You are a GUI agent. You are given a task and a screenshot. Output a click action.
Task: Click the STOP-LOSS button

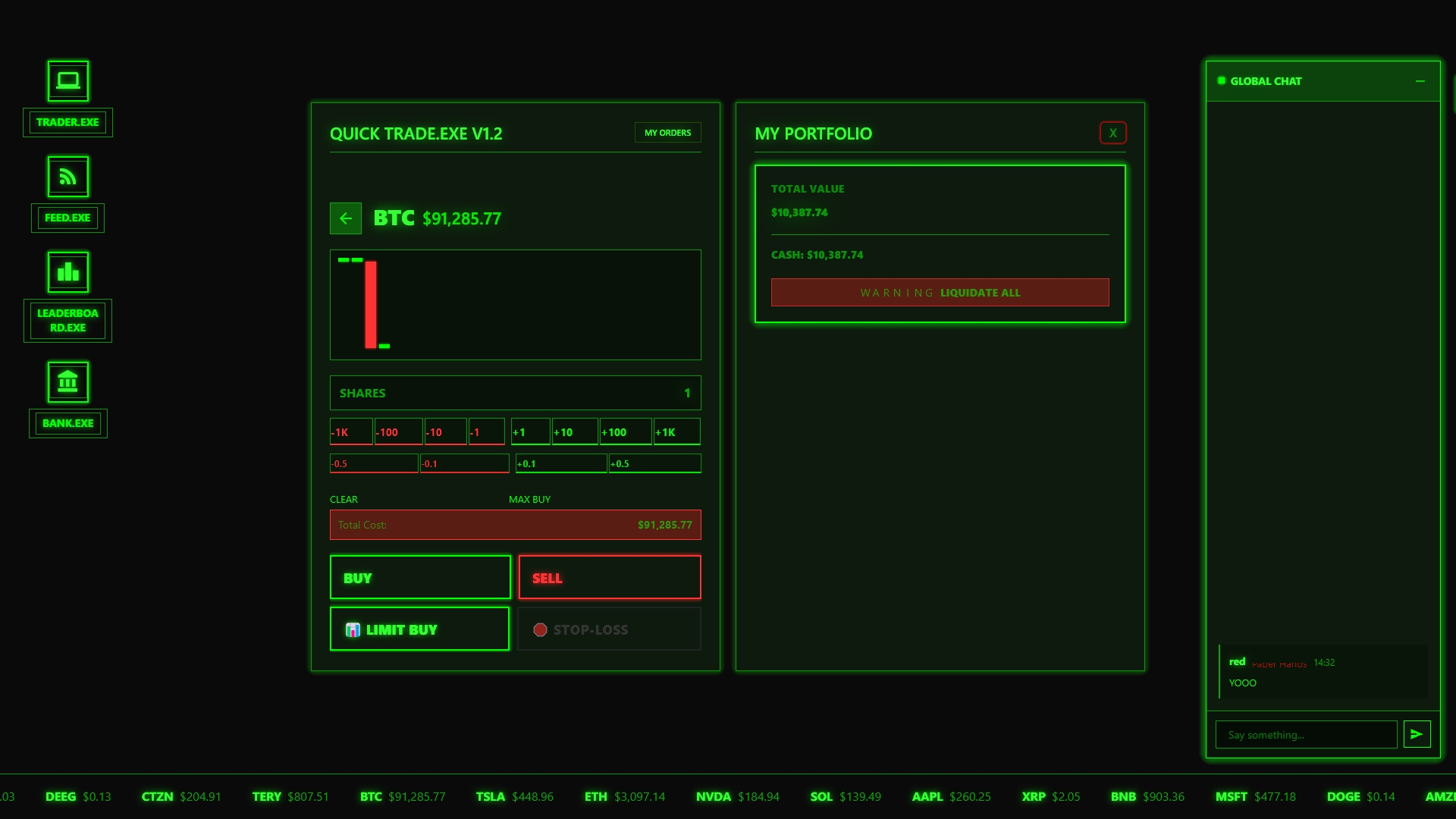[609, 629]
